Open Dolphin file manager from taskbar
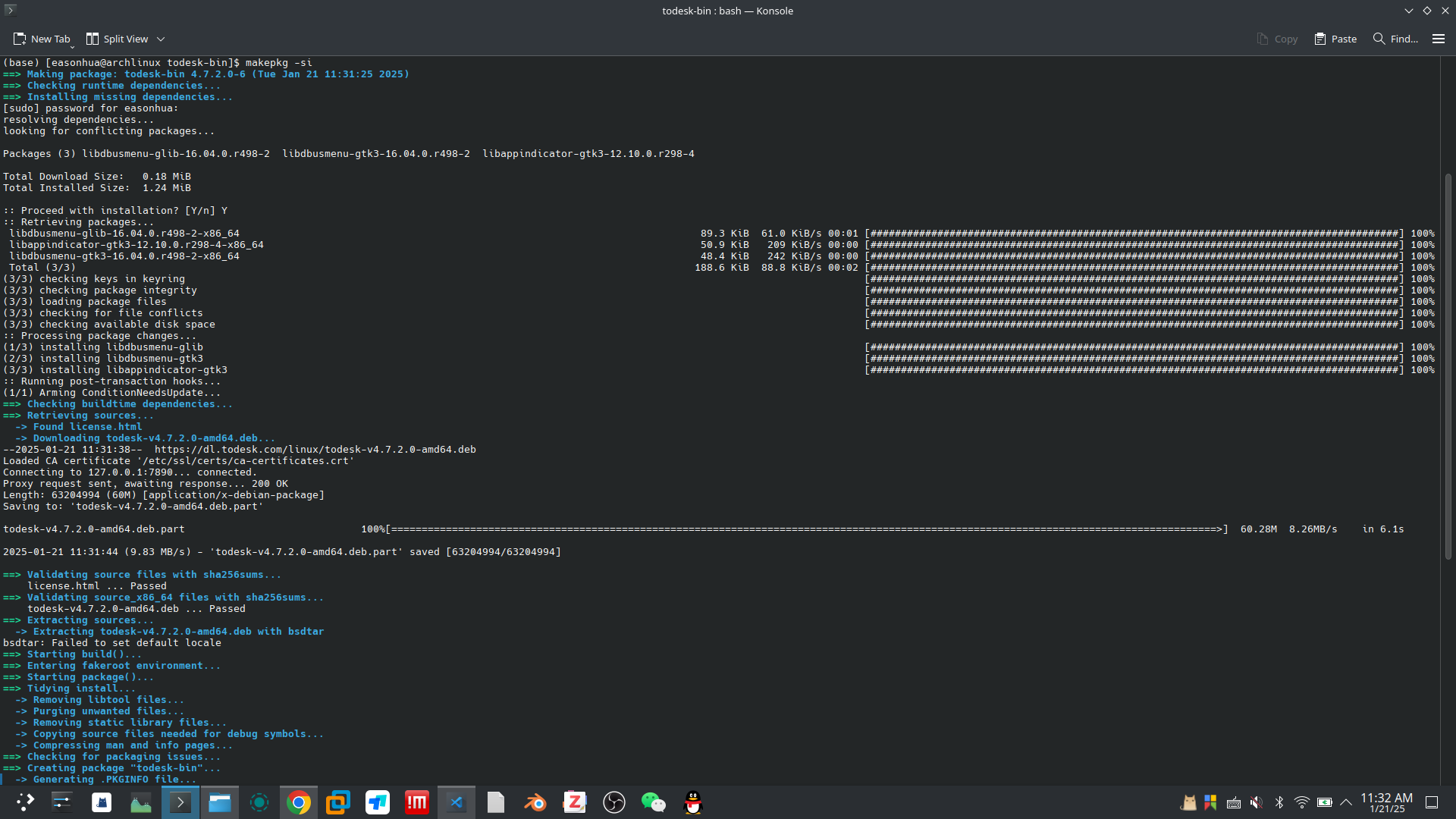This screenshot has width=1456, height=819. click(x=220, y=802)
